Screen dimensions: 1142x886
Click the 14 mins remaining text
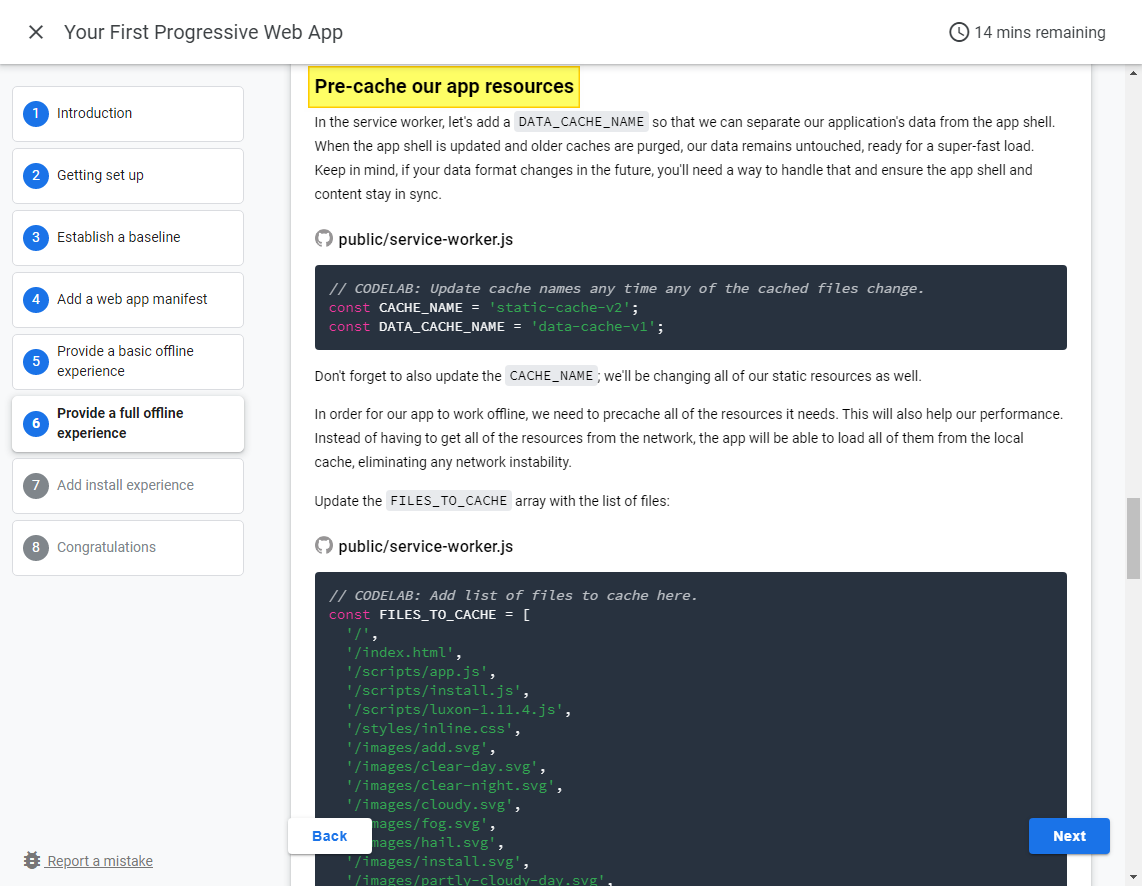click(1039, 32)
